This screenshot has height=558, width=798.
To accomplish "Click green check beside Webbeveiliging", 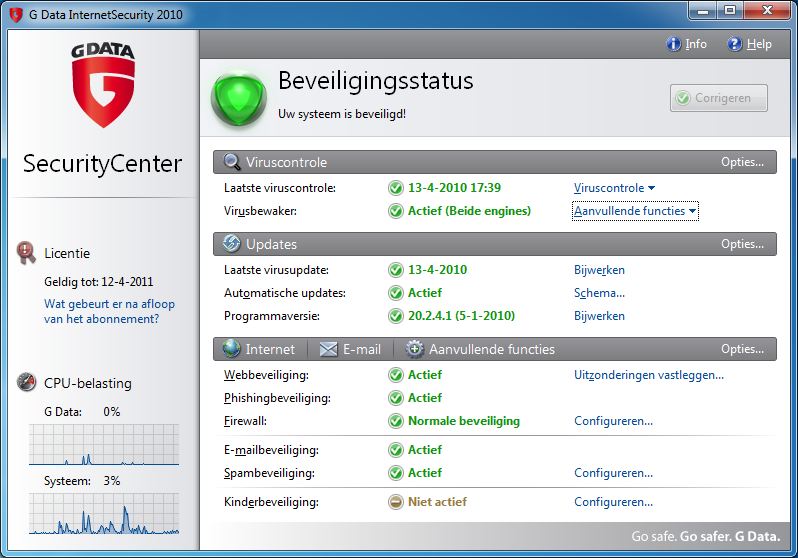I will pyautogui.click(x=395, y=375).
